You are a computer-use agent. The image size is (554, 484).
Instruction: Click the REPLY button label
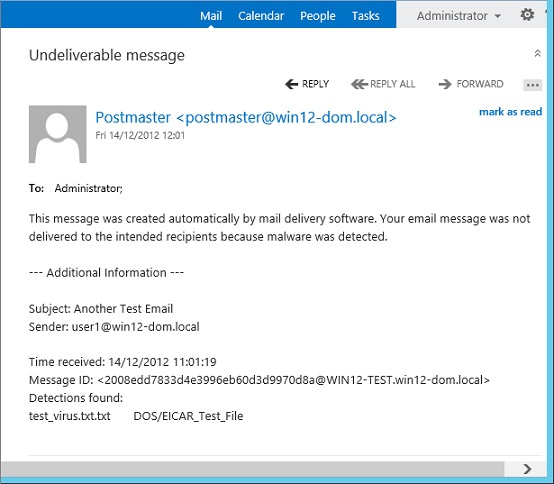(315, 84)
